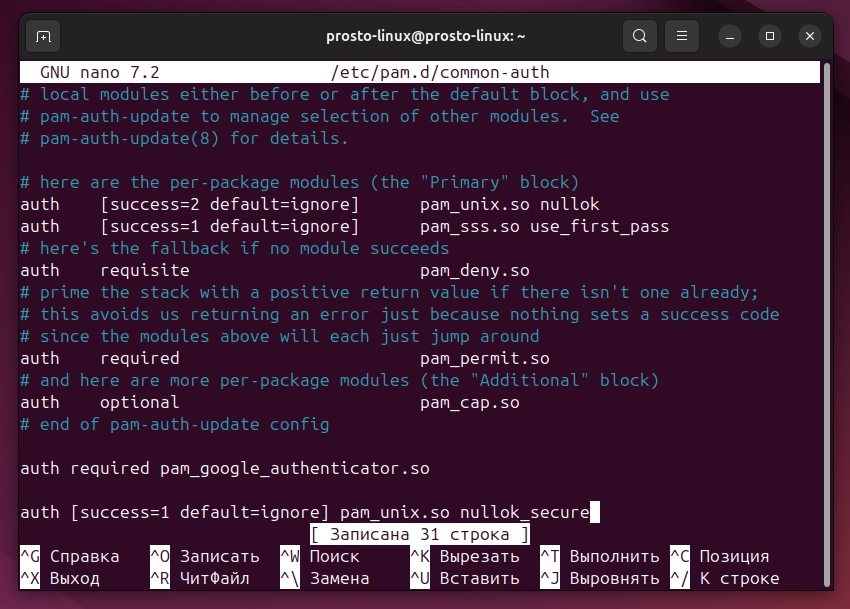The width and height of the screenshot is (850, 609).
Task: Click the word optional
Action: [140, 402]
